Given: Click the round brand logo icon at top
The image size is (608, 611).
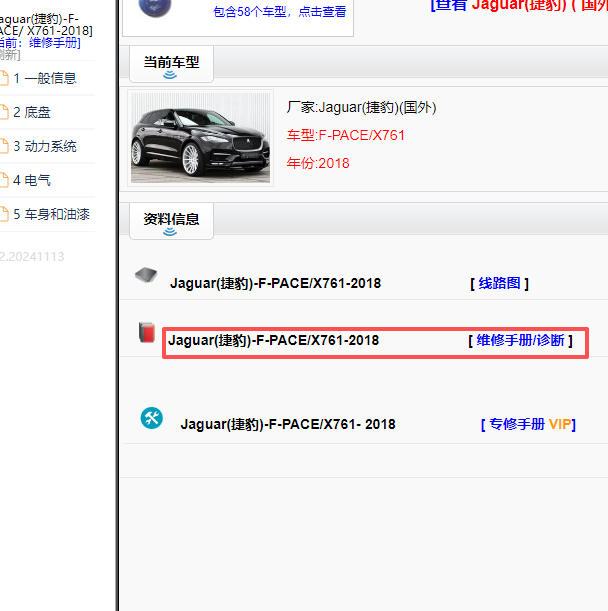Looking at the screenshot, I should (x=155, y=7).
